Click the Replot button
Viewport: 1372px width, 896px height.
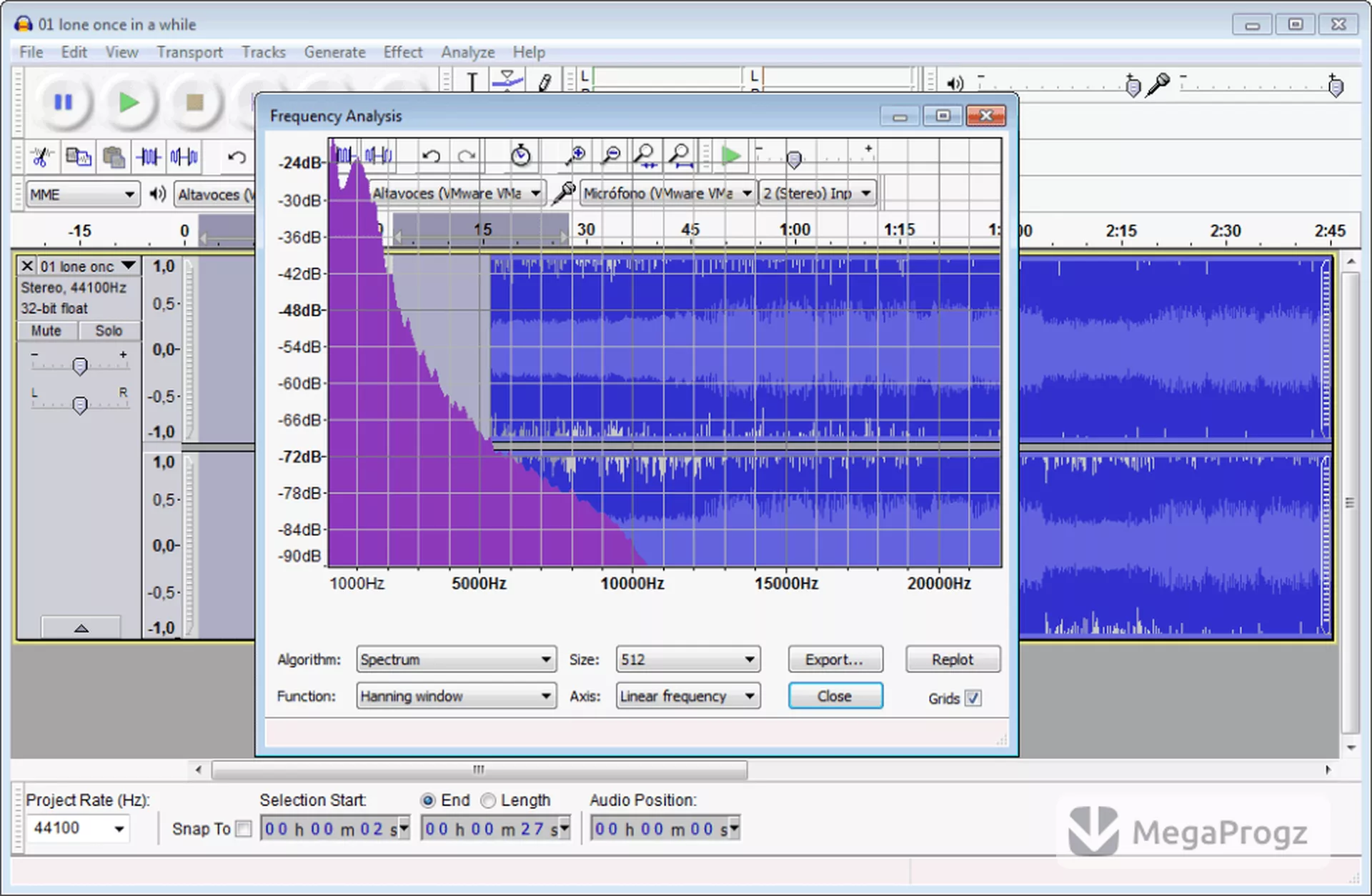point(953,659)
